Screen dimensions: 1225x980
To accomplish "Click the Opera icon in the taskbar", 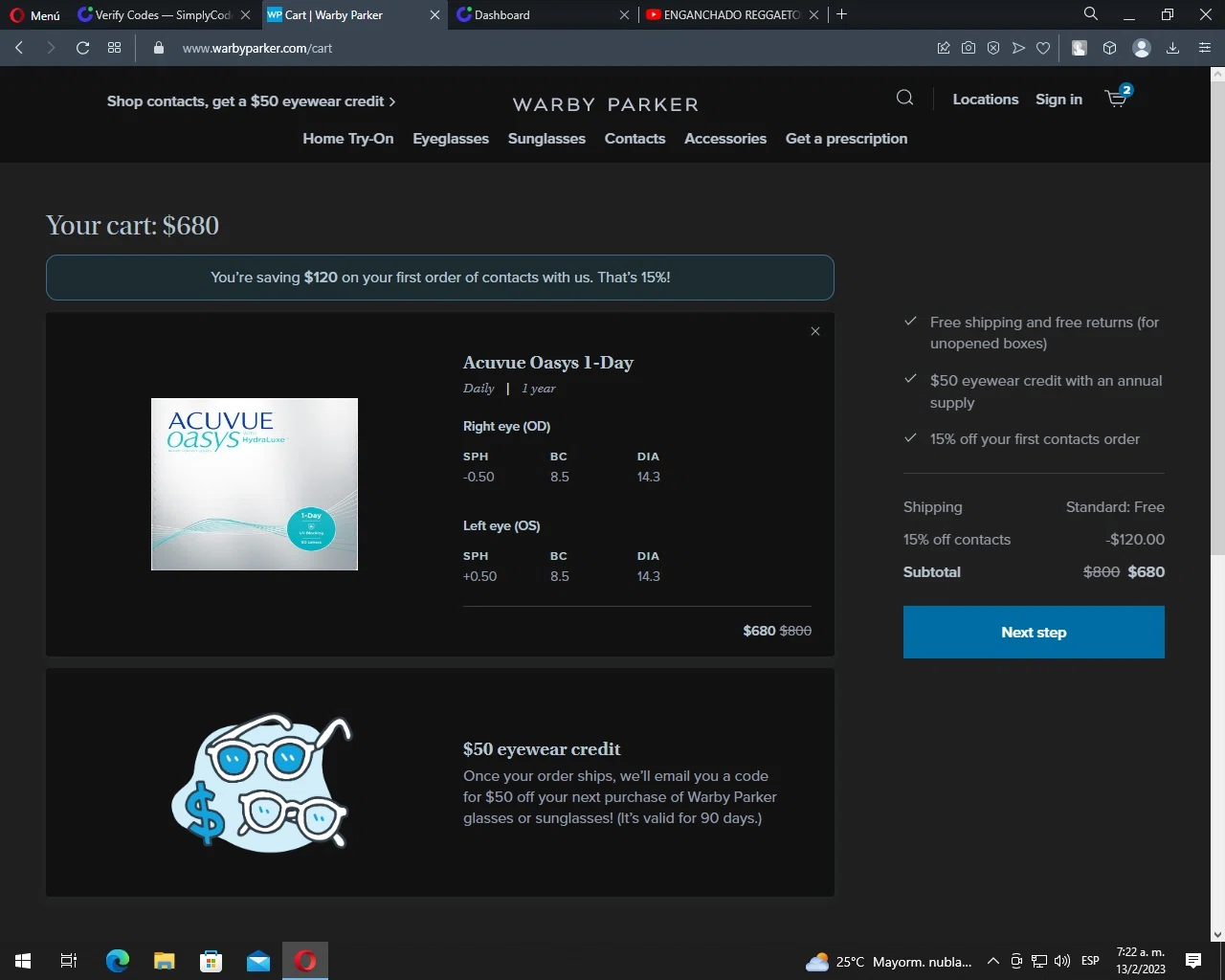I will point(305,961).
